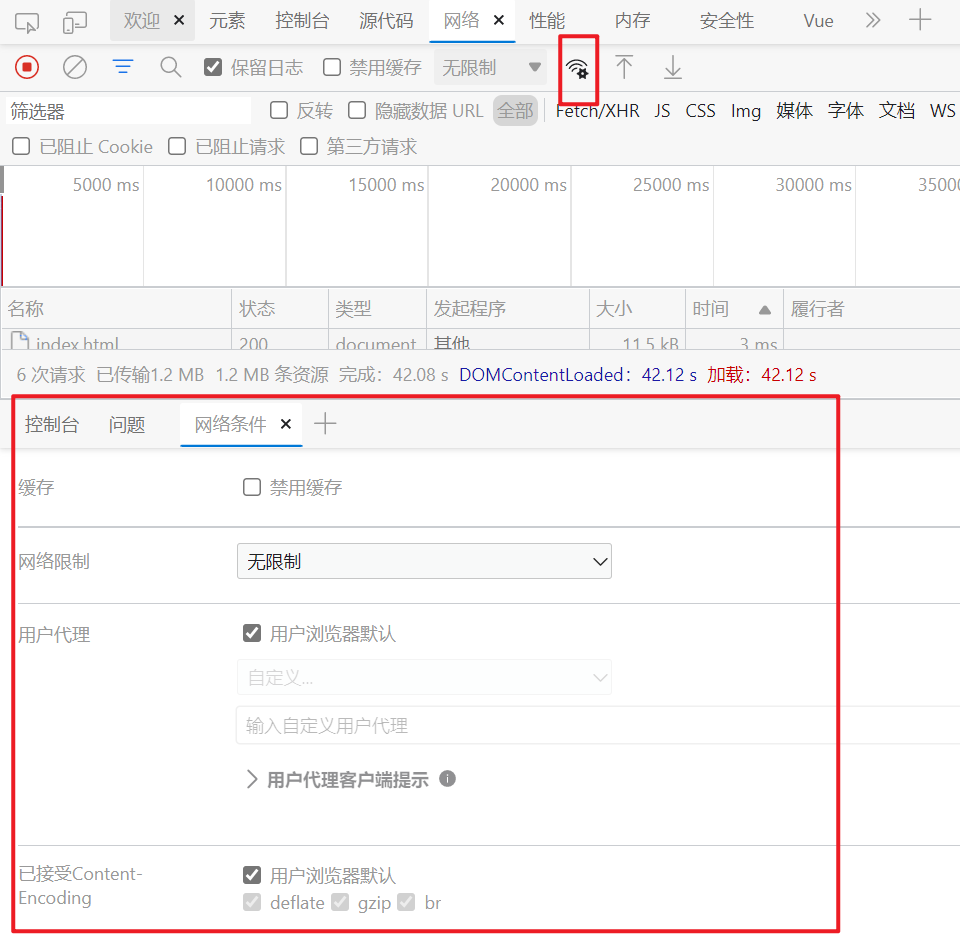960x934 pixels.
Task: Show more DevTools tabs via double chevron
Action: [873, 20]
